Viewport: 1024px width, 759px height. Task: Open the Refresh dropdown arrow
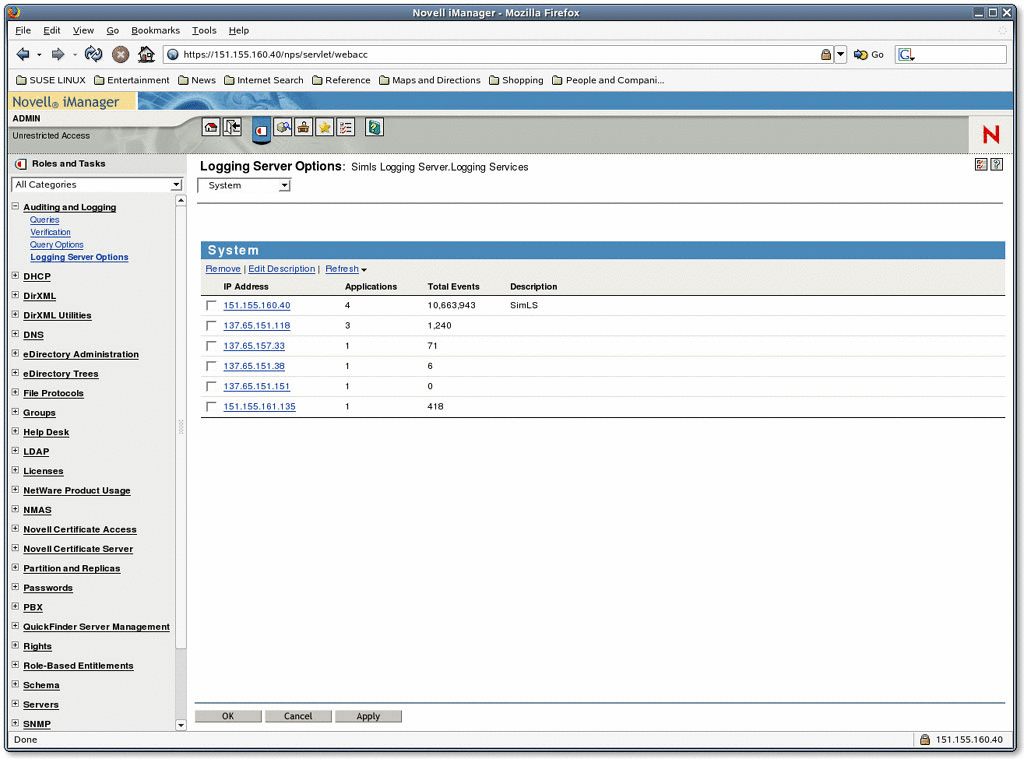point(364,270)
